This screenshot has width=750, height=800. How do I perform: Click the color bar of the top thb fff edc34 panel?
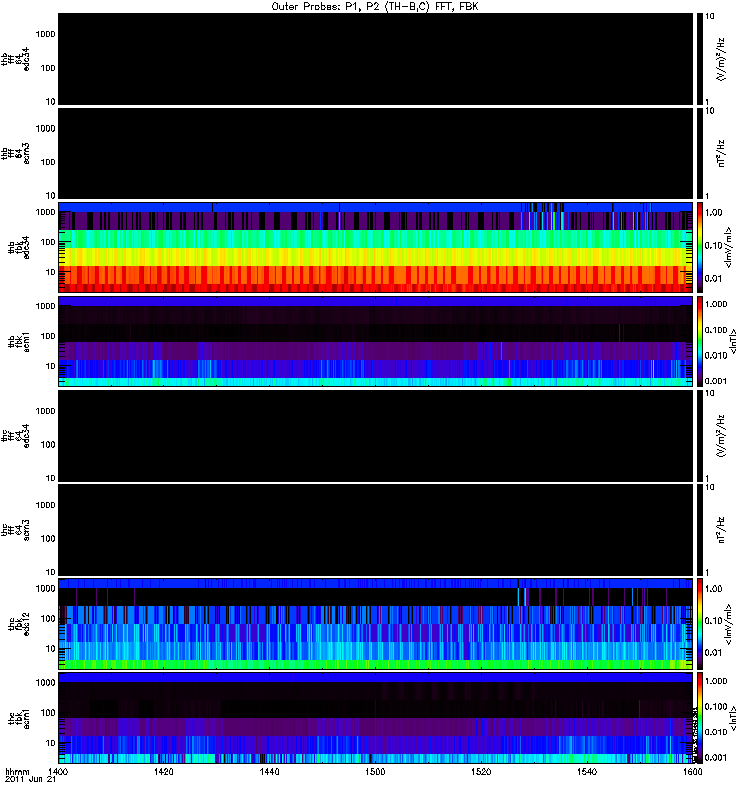pos(701,58)
